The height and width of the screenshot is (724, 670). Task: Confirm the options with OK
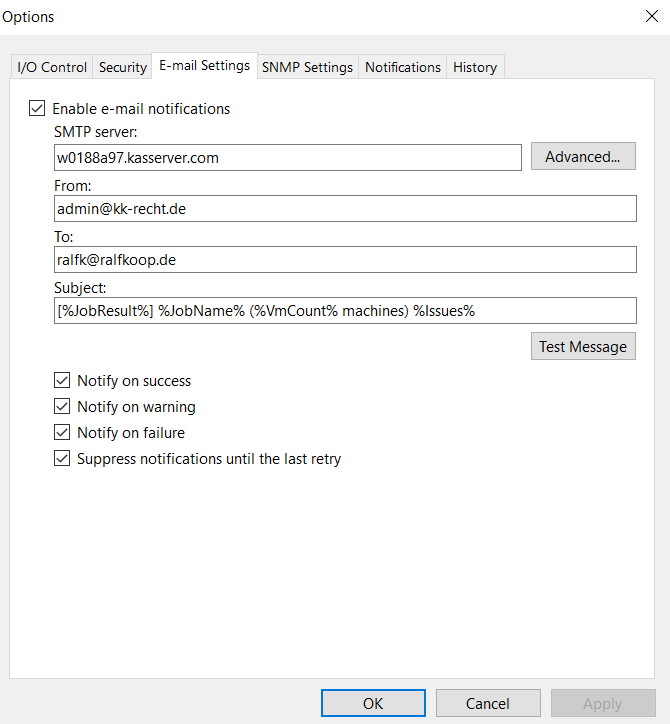click(x=373, y=703)
